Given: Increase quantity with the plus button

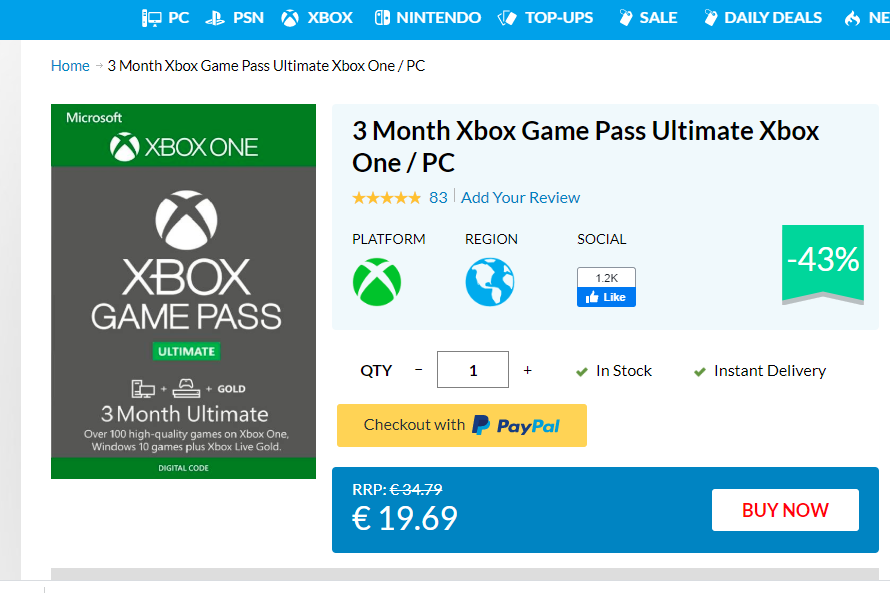Looking at the screenshot, I should 527,370.
